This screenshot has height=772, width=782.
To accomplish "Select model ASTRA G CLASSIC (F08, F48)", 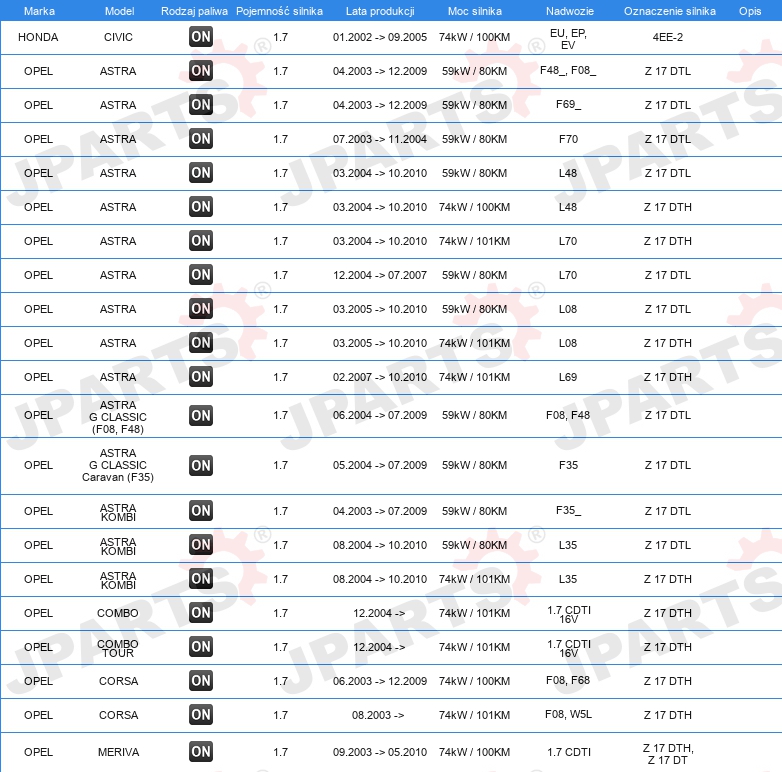I will (118, 417).
